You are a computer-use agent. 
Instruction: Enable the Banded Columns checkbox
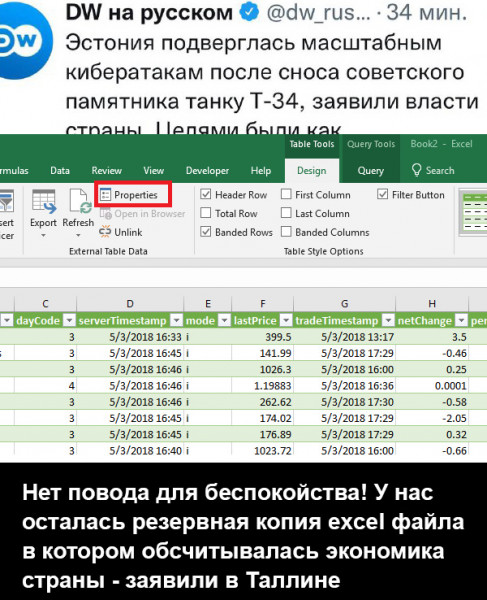click(x=286, y=232)
